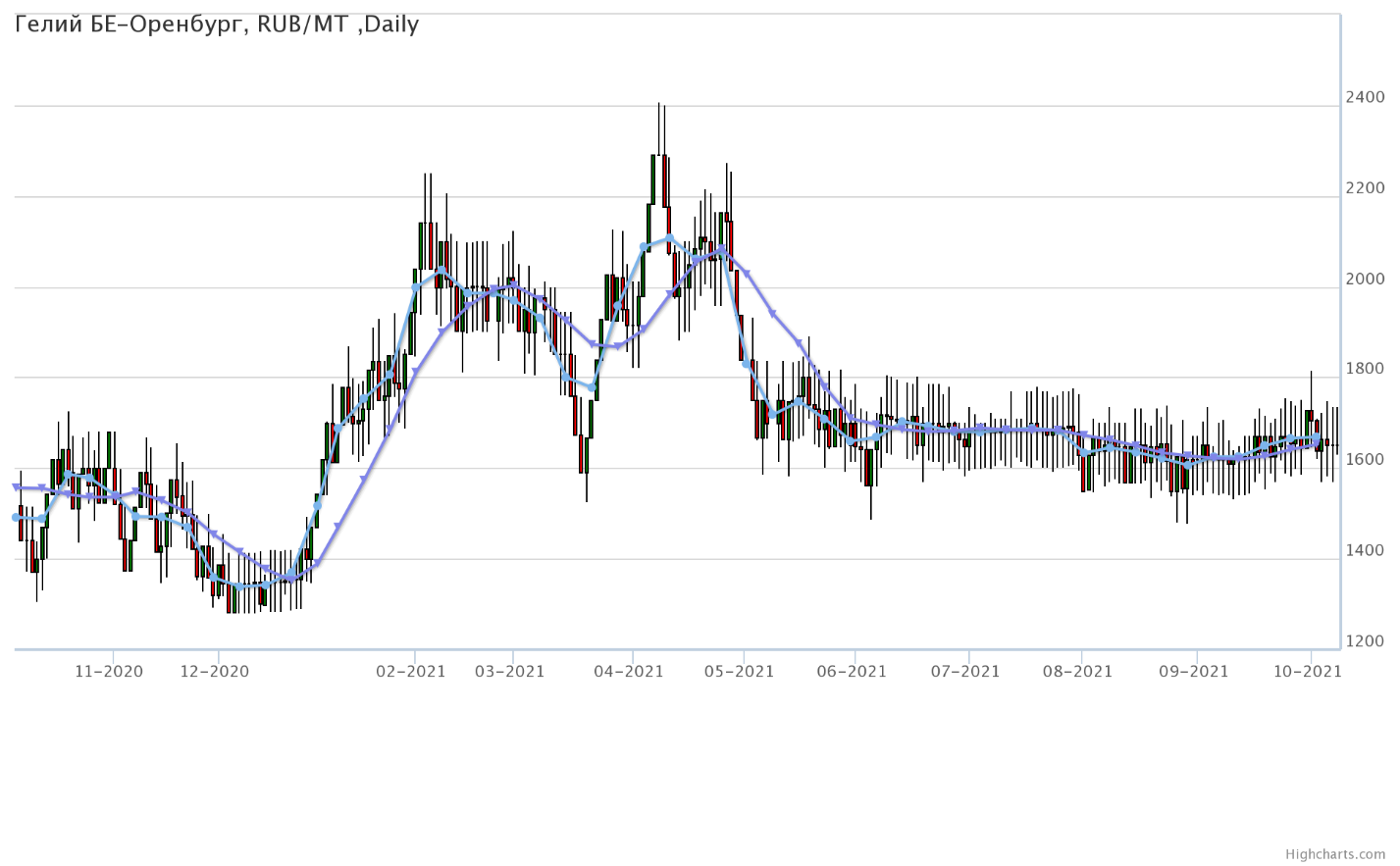Select the 09-2021 x-axis label

[1193, 672]
